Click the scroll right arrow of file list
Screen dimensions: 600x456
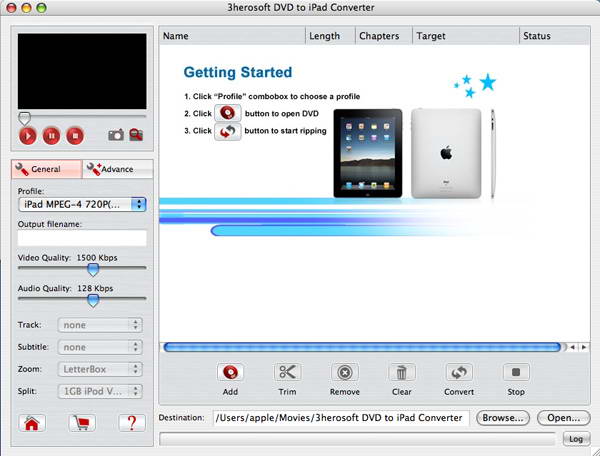(x=584, y=347)
